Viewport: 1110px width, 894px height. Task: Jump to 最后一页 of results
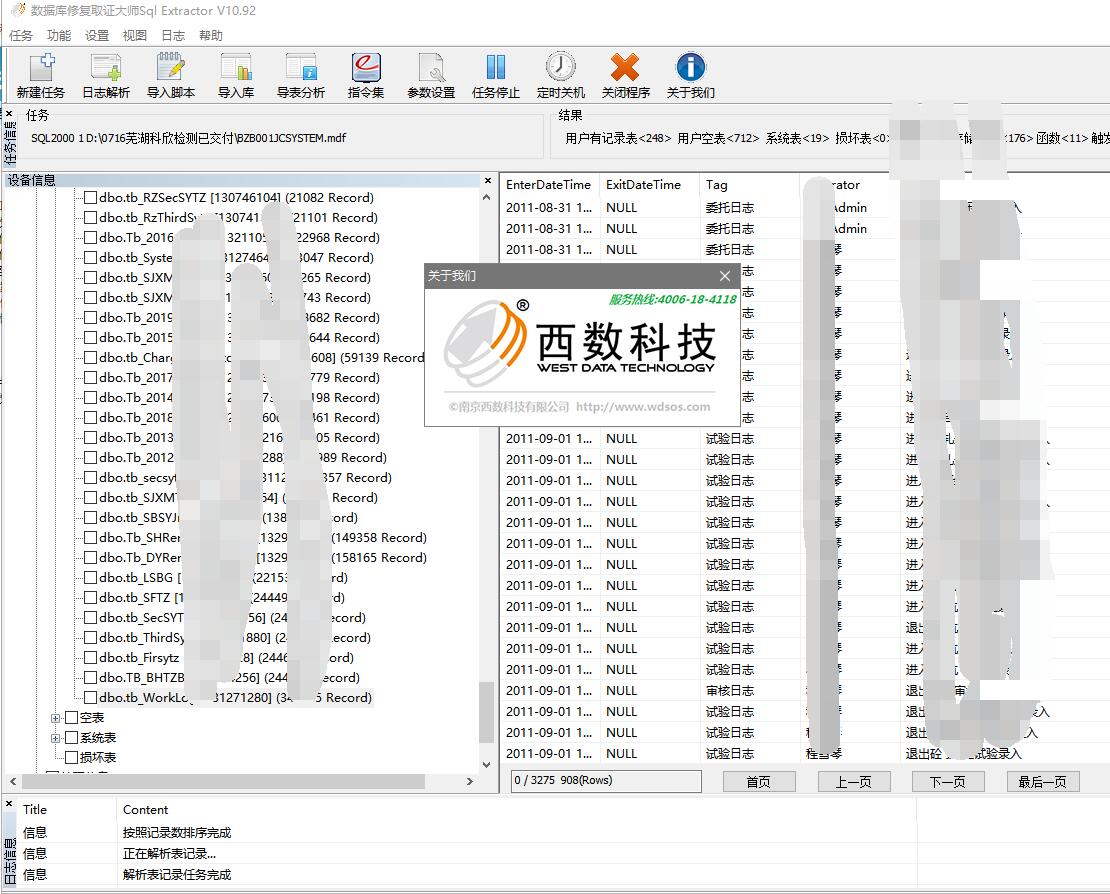pyautogui.click(x=1042, y=781)
